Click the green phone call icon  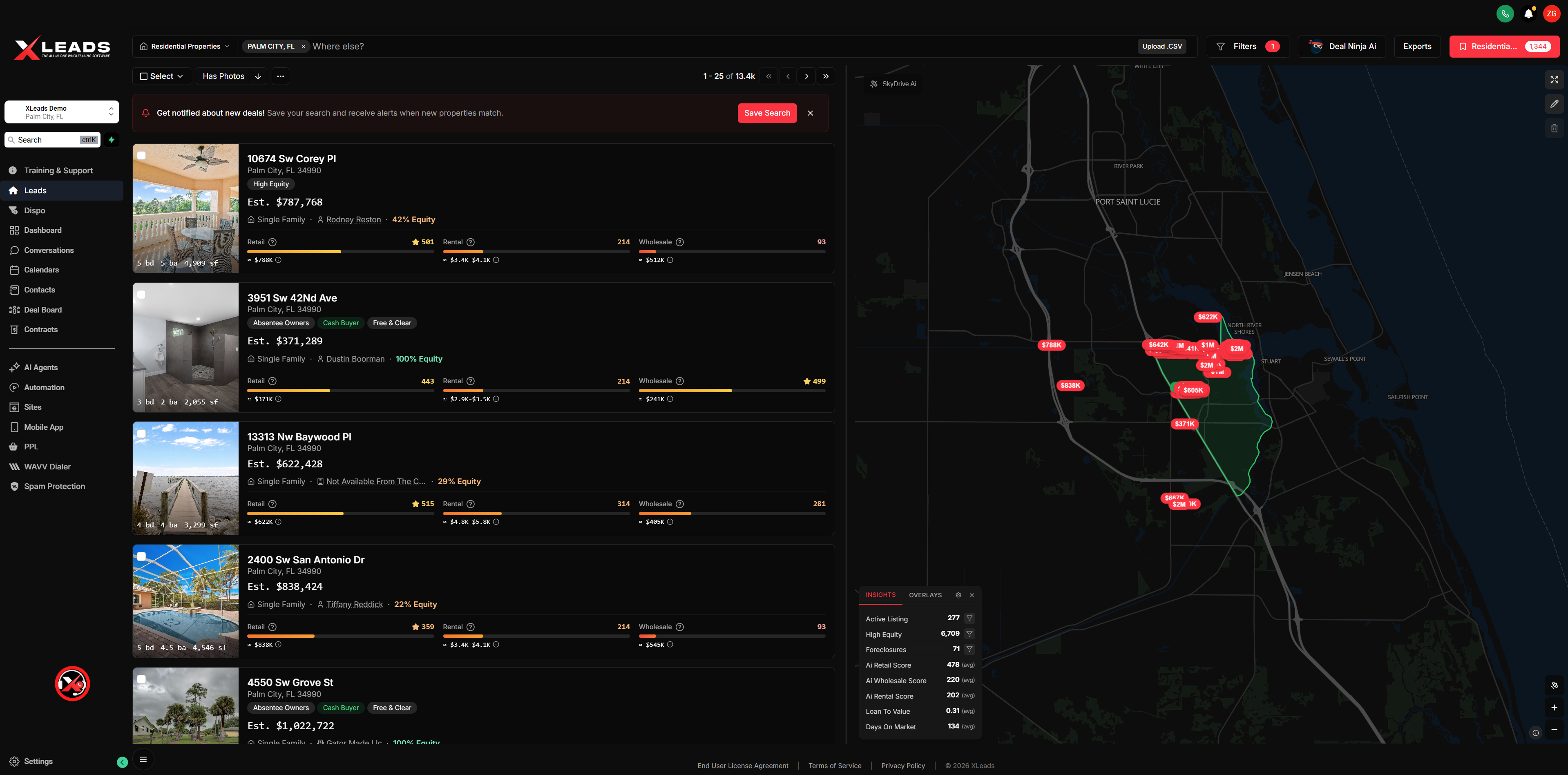coord(1505,13)
